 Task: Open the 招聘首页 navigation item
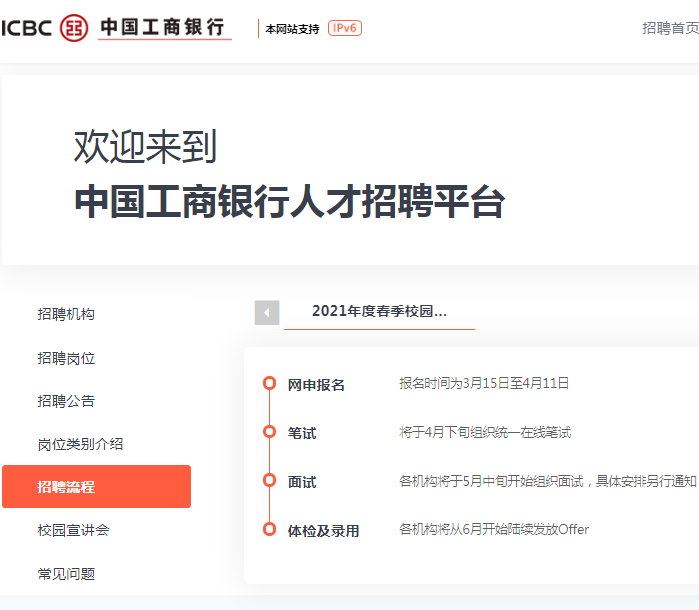click(669, 28)
